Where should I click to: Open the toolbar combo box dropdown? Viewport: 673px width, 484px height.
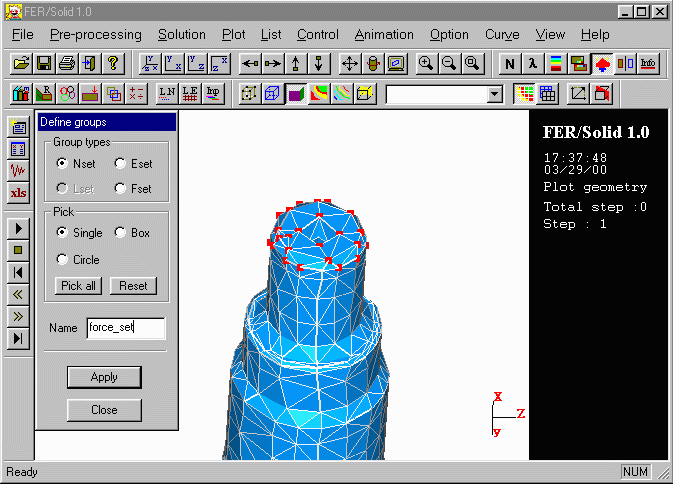[x=494, y=94]
